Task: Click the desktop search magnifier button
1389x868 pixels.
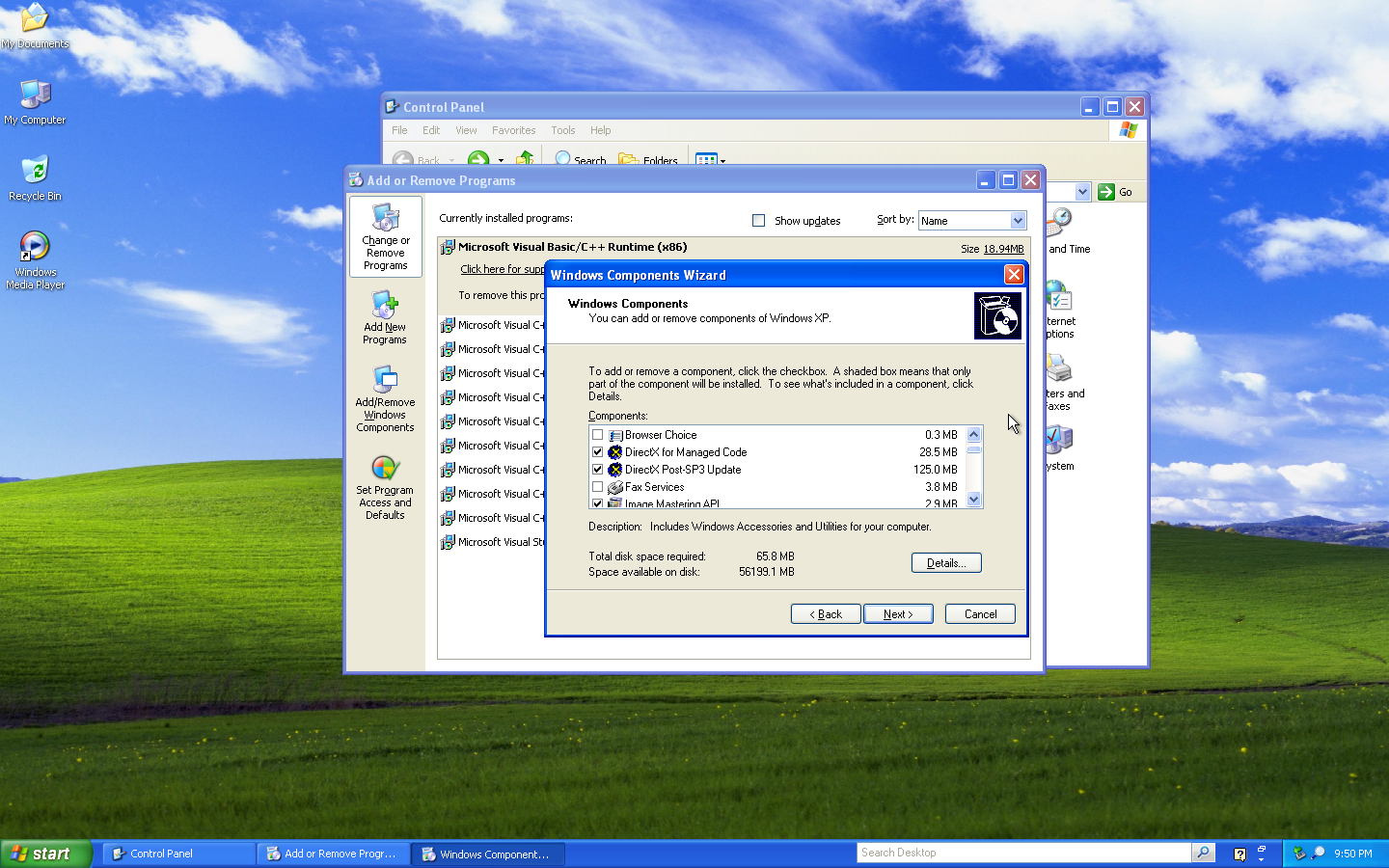Action: tap(1203, 853)
